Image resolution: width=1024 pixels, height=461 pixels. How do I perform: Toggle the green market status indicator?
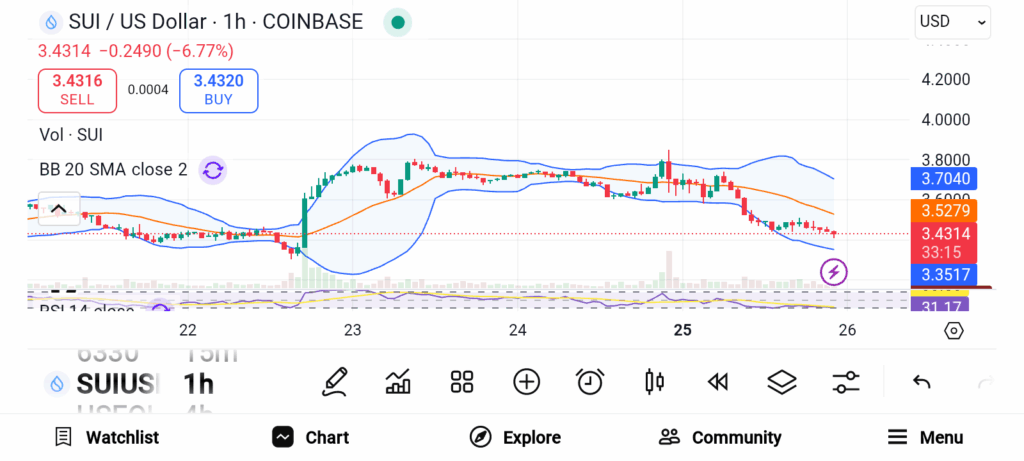click(x=398, y=22)
